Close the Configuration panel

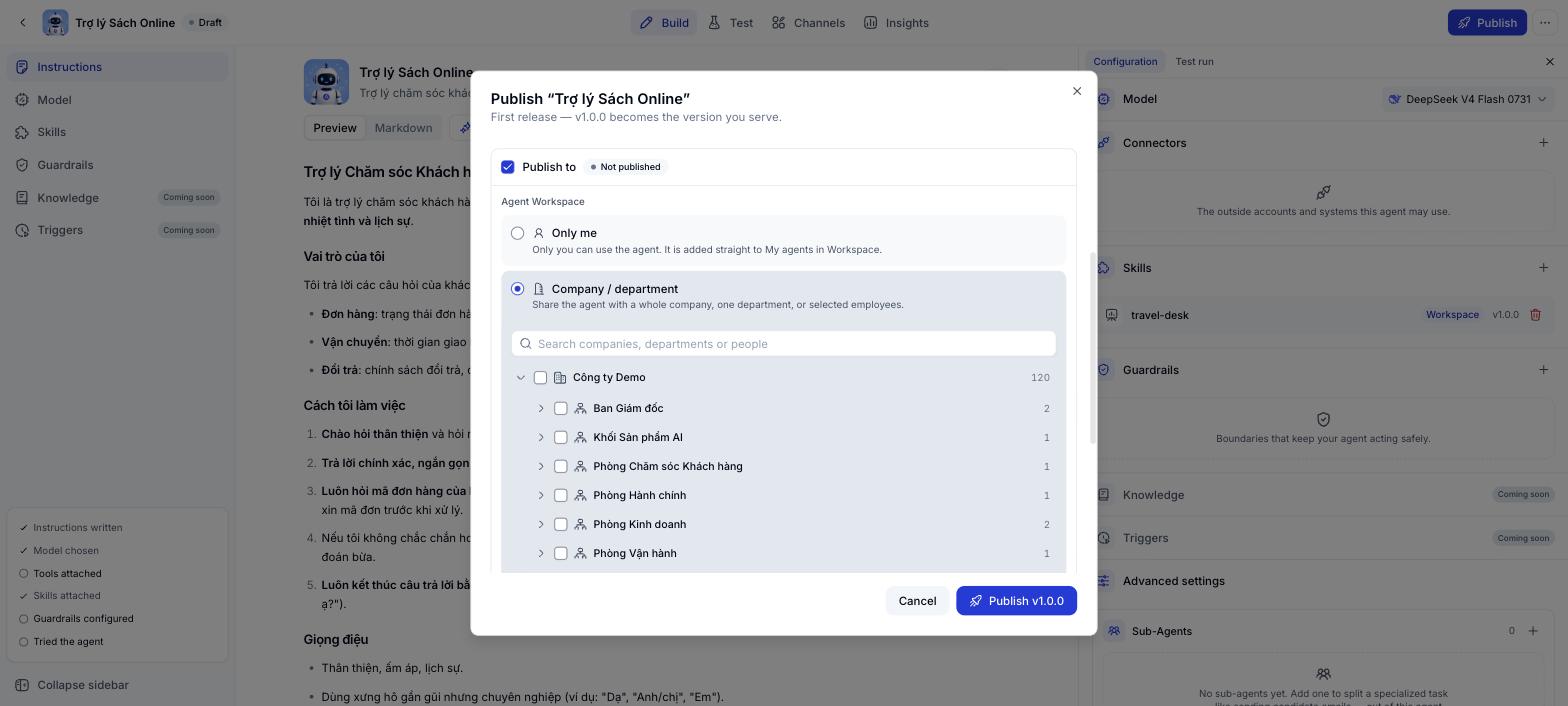1550,62
